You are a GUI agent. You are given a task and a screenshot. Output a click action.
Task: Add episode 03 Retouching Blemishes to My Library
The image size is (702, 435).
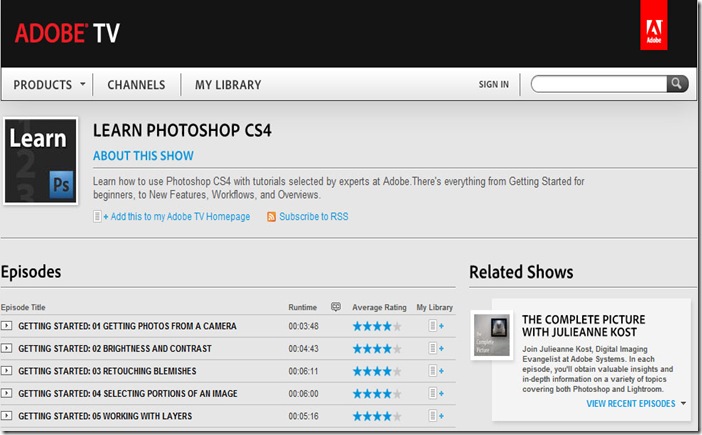pos(436,371)
